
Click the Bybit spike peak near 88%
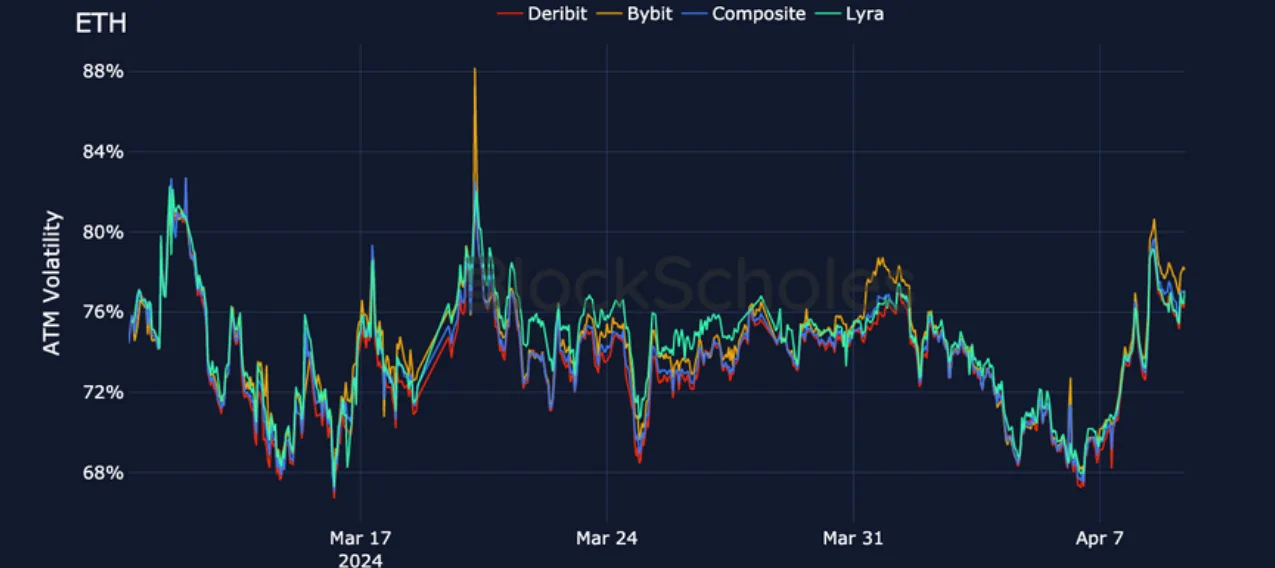[475, 70]
